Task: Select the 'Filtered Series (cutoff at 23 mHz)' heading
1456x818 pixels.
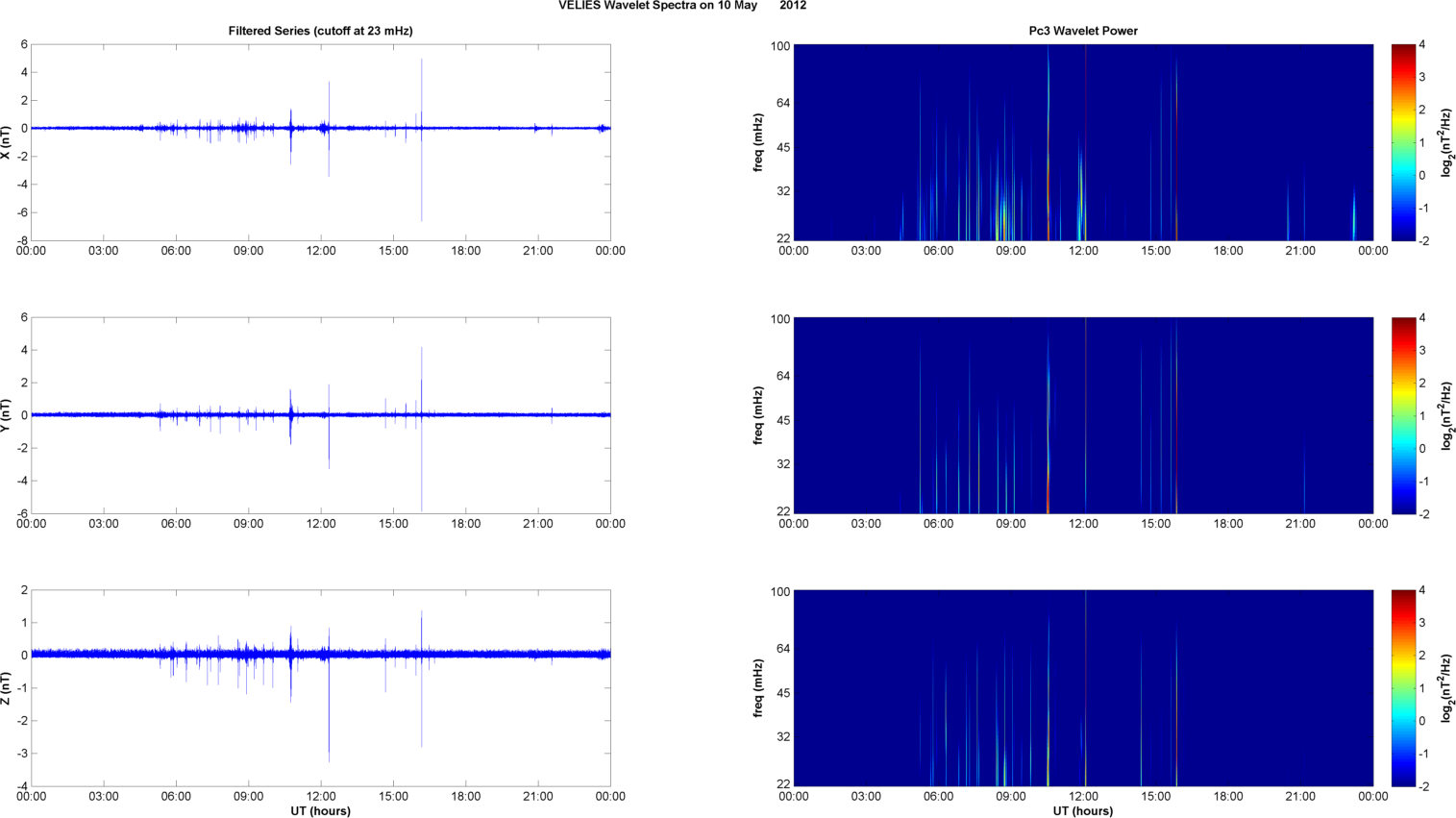Action: [x=320, y=31]
